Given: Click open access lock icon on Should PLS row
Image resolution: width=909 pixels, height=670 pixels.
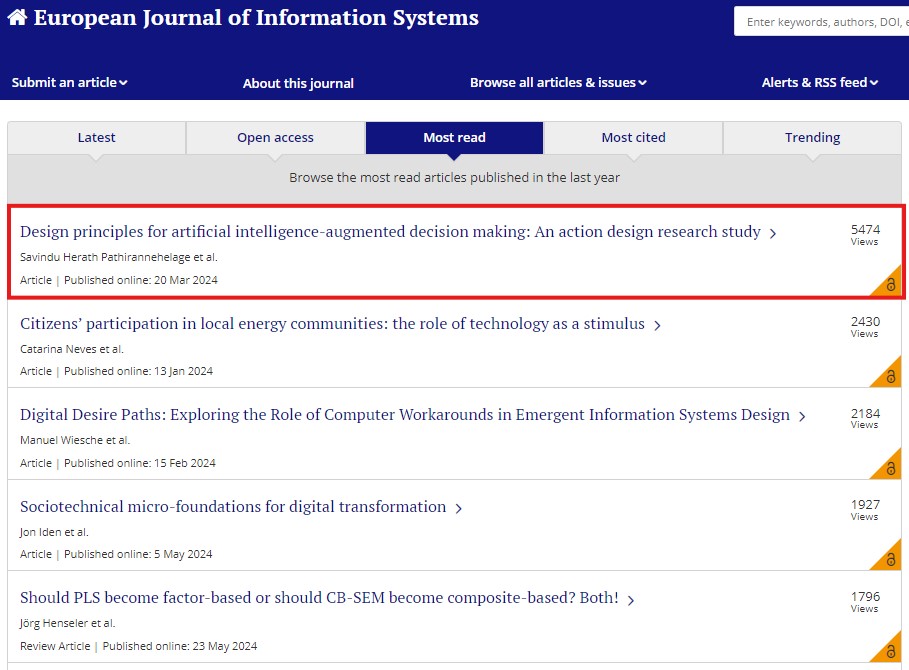Looking at the screenshot, I should pyautogui.click(x=890, y=651).
